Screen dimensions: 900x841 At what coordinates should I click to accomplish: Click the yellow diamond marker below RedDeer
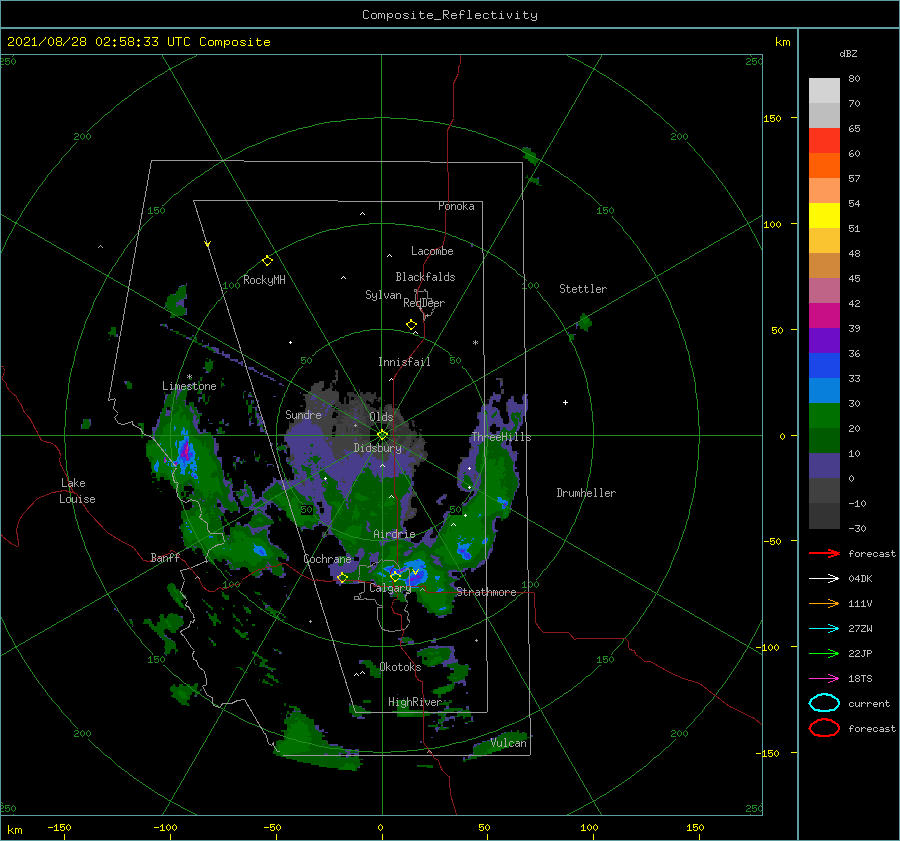411,324
